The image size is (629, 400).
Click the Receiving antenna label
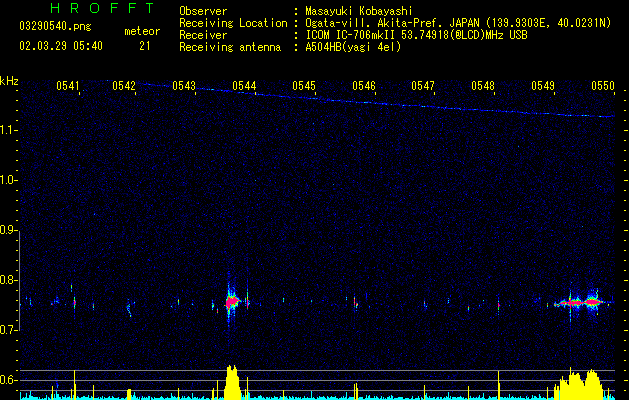(x=230, y=47)
